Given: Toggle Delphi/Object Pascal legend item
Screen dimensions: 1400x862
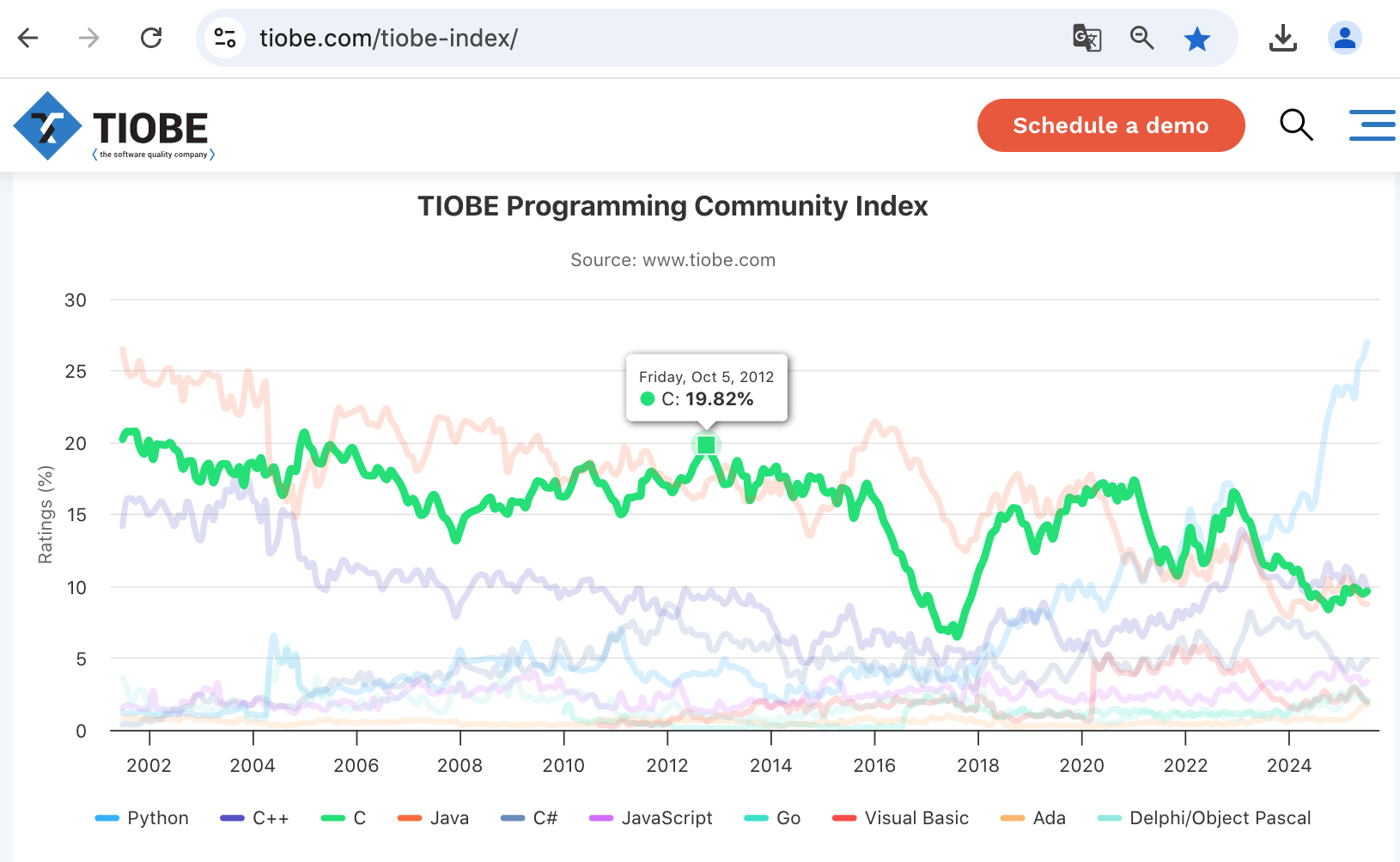Looking at the screenshot, I should (x=1204, y=818).
